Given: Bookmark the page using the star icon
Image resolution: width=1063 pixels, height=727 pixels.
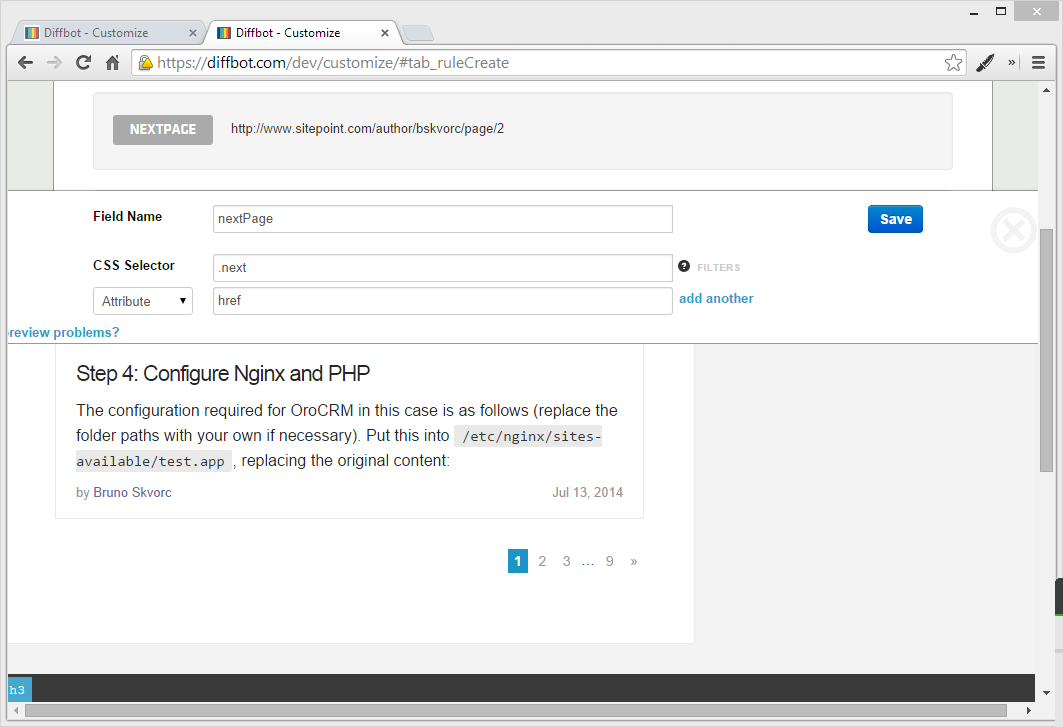Looking at the screenshot, I should pyautogui.click(x=953, y=62).
